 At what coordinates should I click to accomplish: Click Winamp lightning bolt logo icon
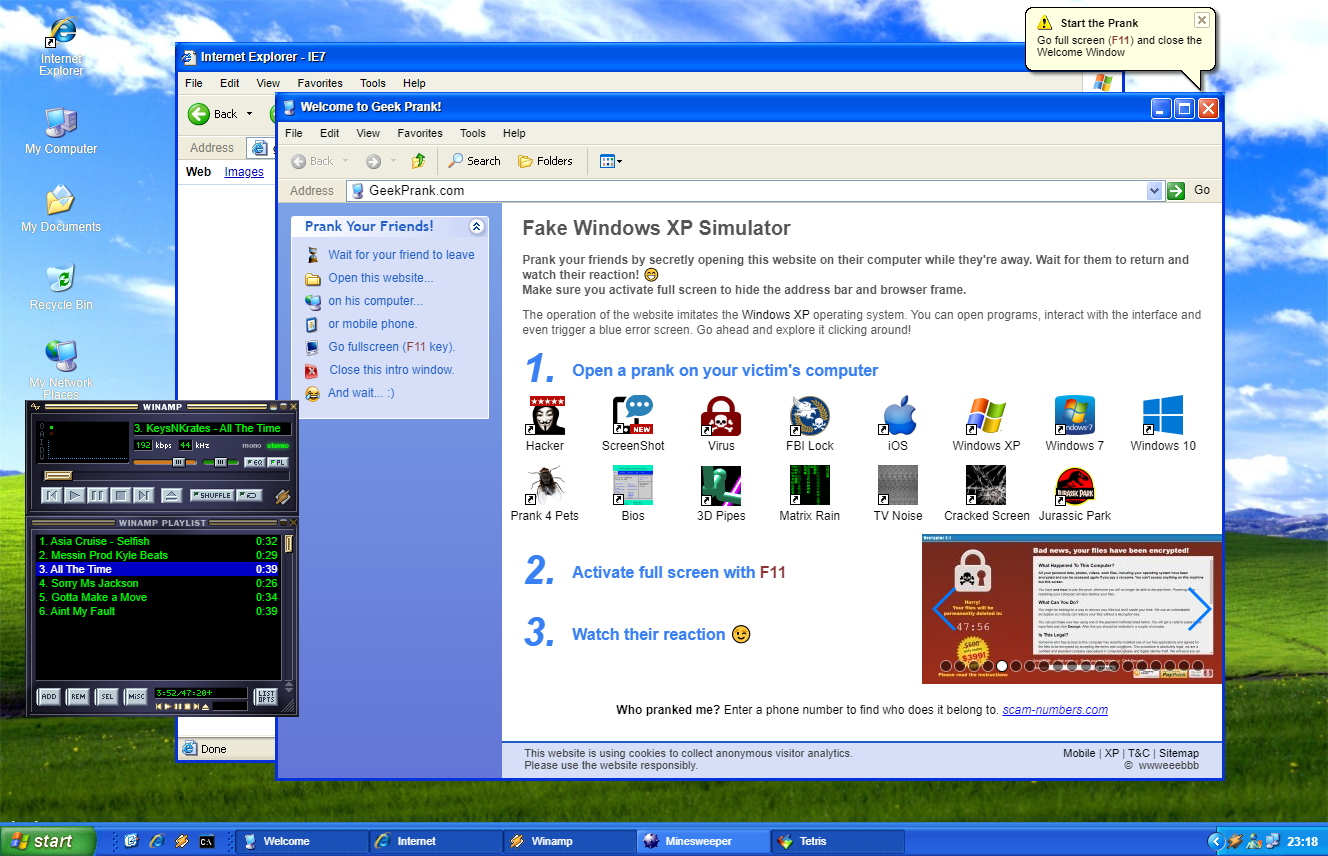(283, 497)
